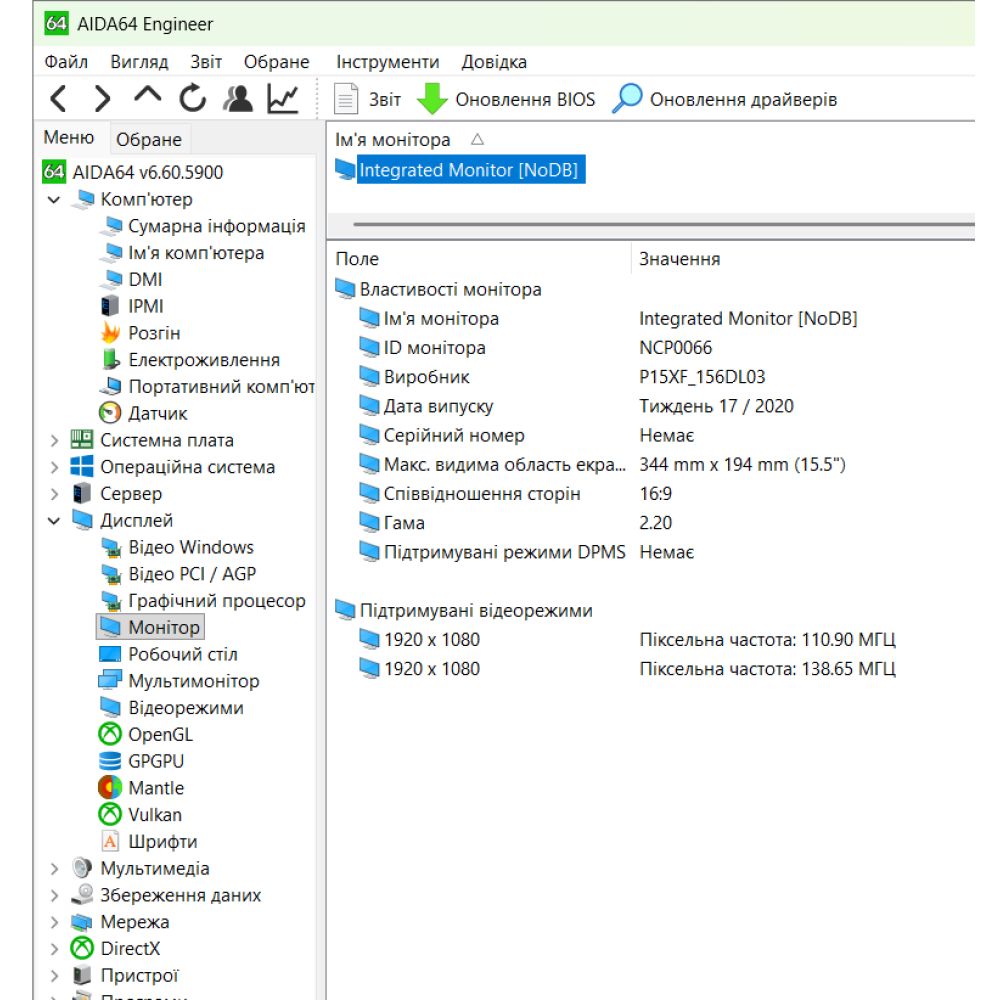Refresh using the circular arrow icon
The image size is (1000, 1000).
[192, 99]
